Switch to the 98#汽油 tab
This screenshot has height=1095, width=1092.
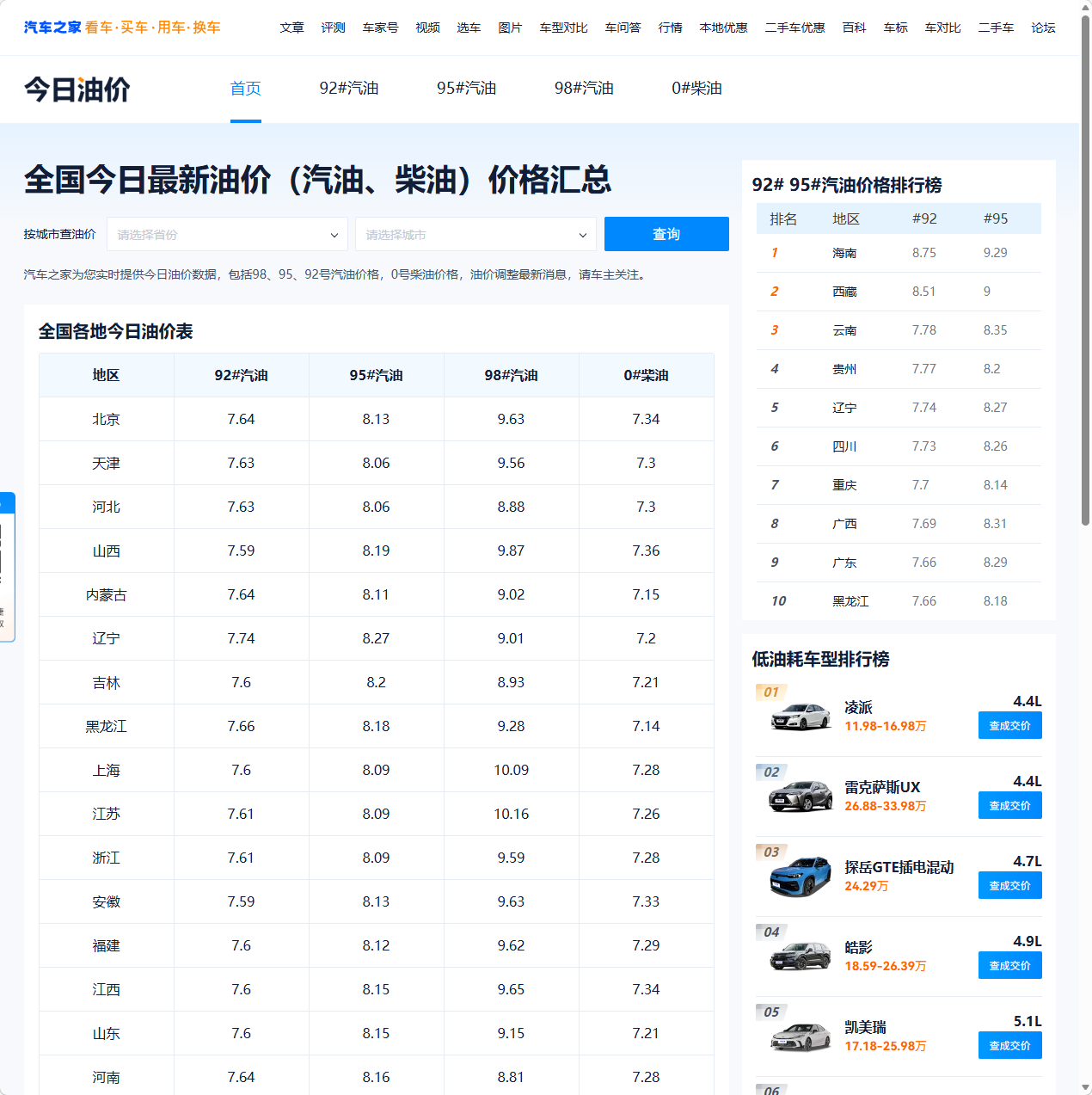point(585,88)
